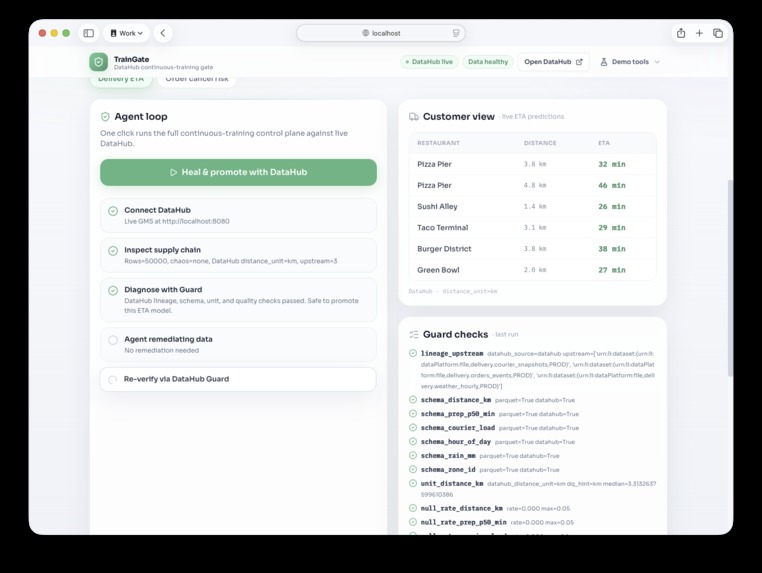The image size is (762, 573).
Task: Click the 46 min ETA value
Action: click(611, 185)
